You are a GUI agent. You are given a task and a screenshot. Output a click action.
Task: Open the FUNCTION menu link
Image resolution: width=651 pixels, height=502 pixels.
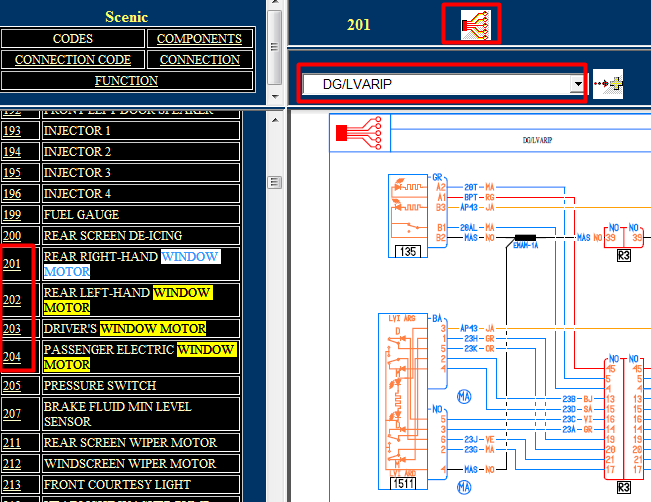tap(126, 81)
